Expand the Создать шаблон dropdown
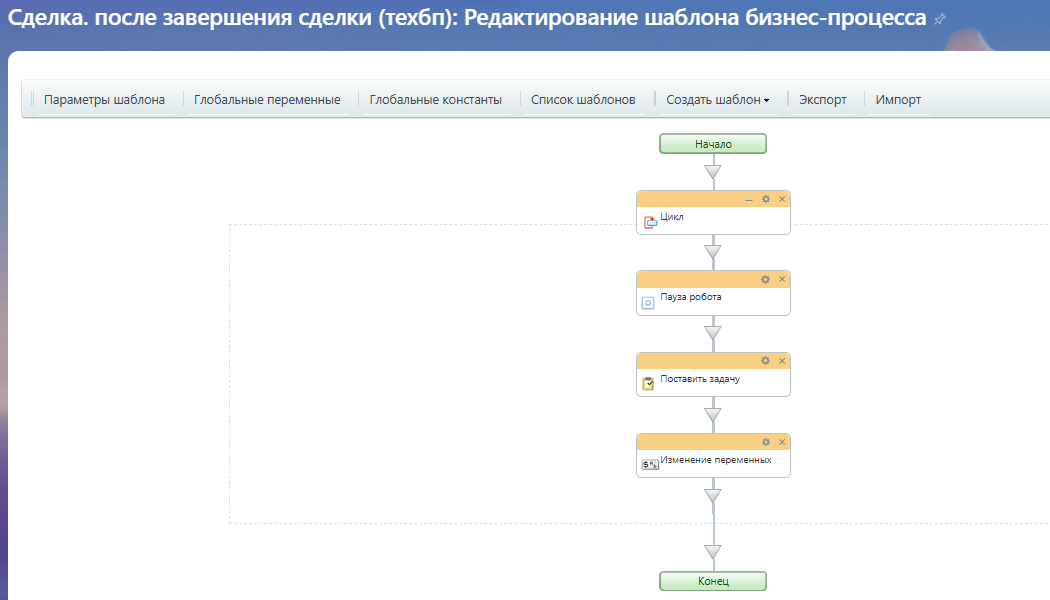Viewport: 1050px width, 600px height. (x=718, y=100)
